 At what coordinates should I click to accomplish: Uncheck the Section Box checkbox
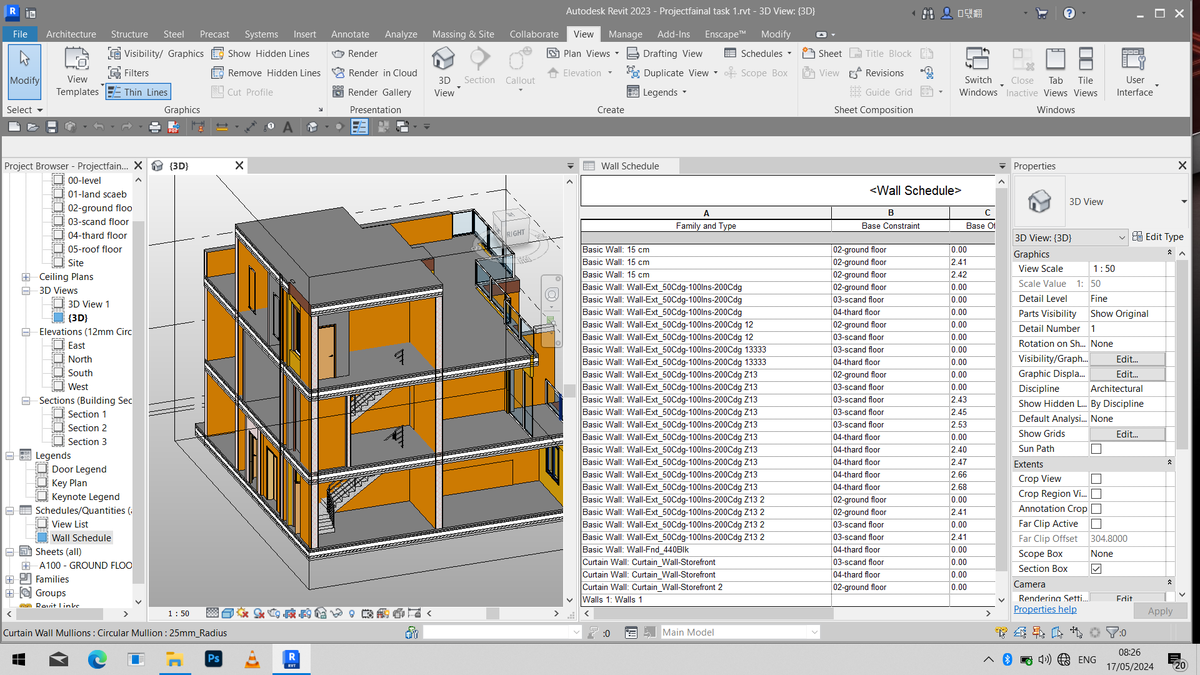pos(1095,569)
